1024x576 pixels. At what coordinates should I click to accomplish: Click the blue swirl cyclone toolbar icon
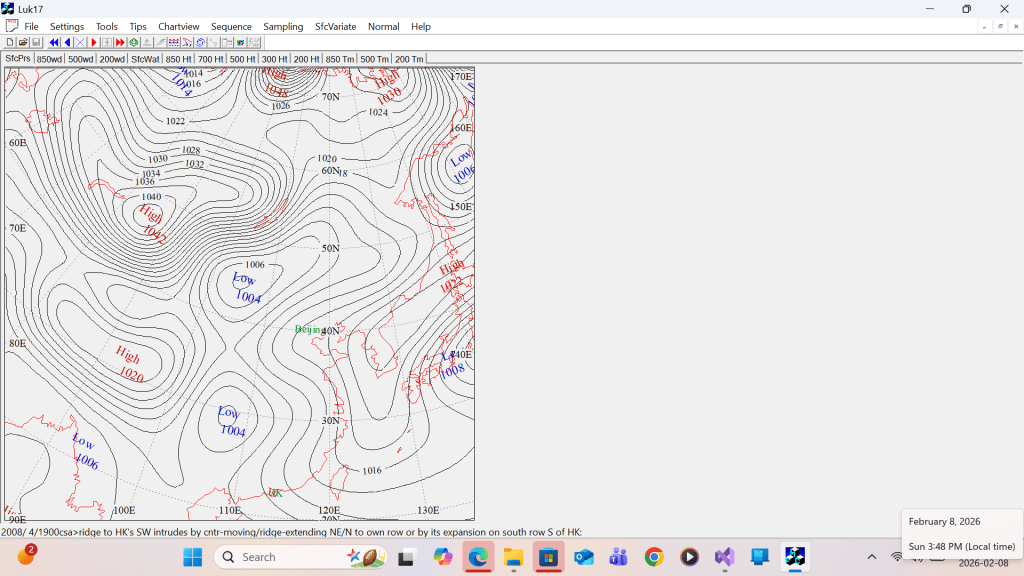(200, 42)
